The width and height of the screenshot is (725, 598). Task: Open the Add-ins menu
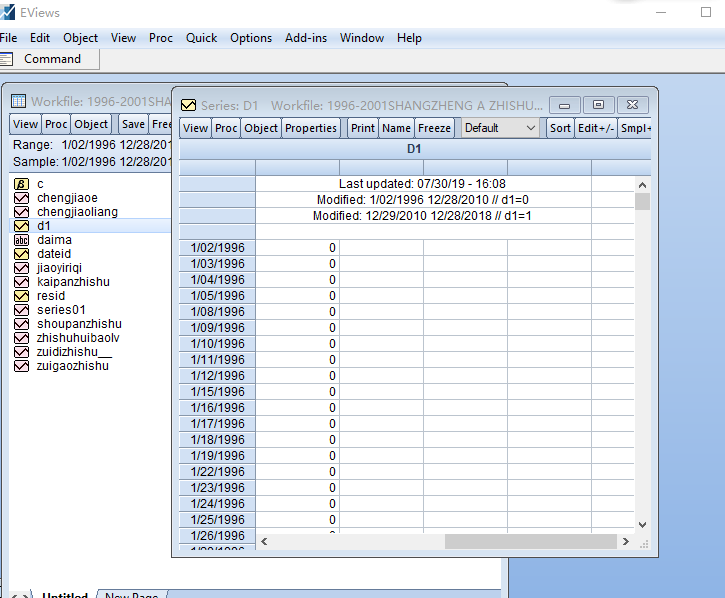[305, 38]
